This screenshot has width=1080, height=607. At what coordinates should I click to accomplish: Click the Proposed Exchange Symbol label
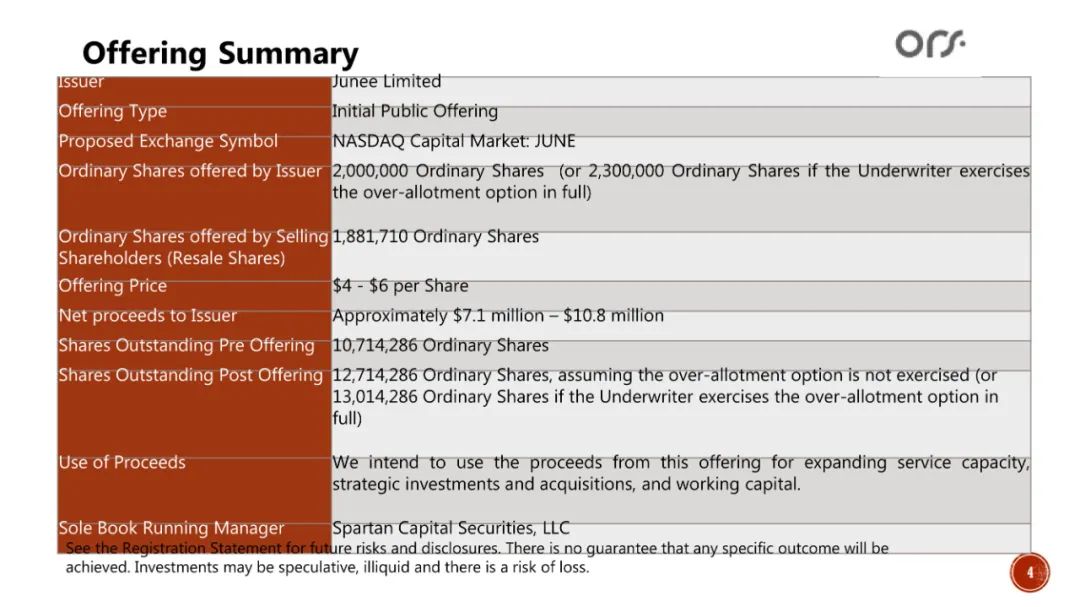168,141
